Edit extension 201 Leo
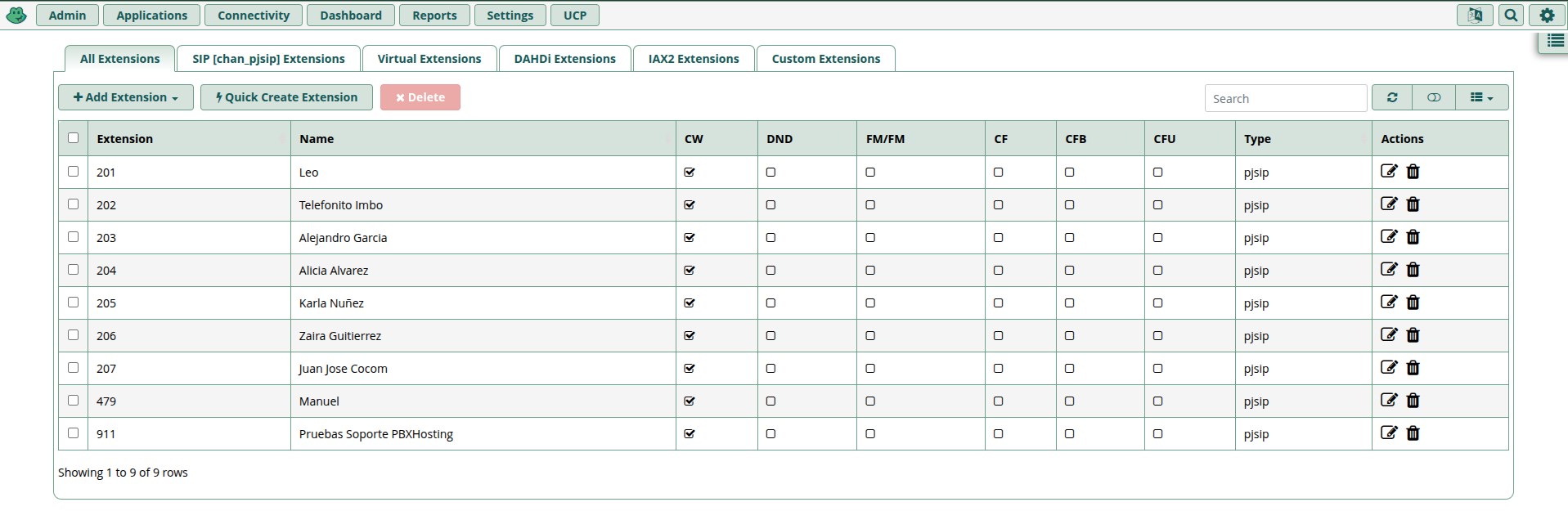Viewport: 1568px width, 511px height. [x=1389, y=171]
